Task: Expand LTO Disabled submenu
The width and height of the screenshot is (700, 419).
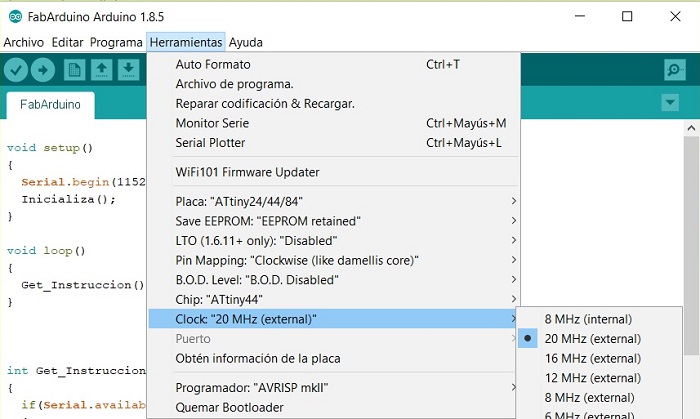Action: [x=333, y=241]
